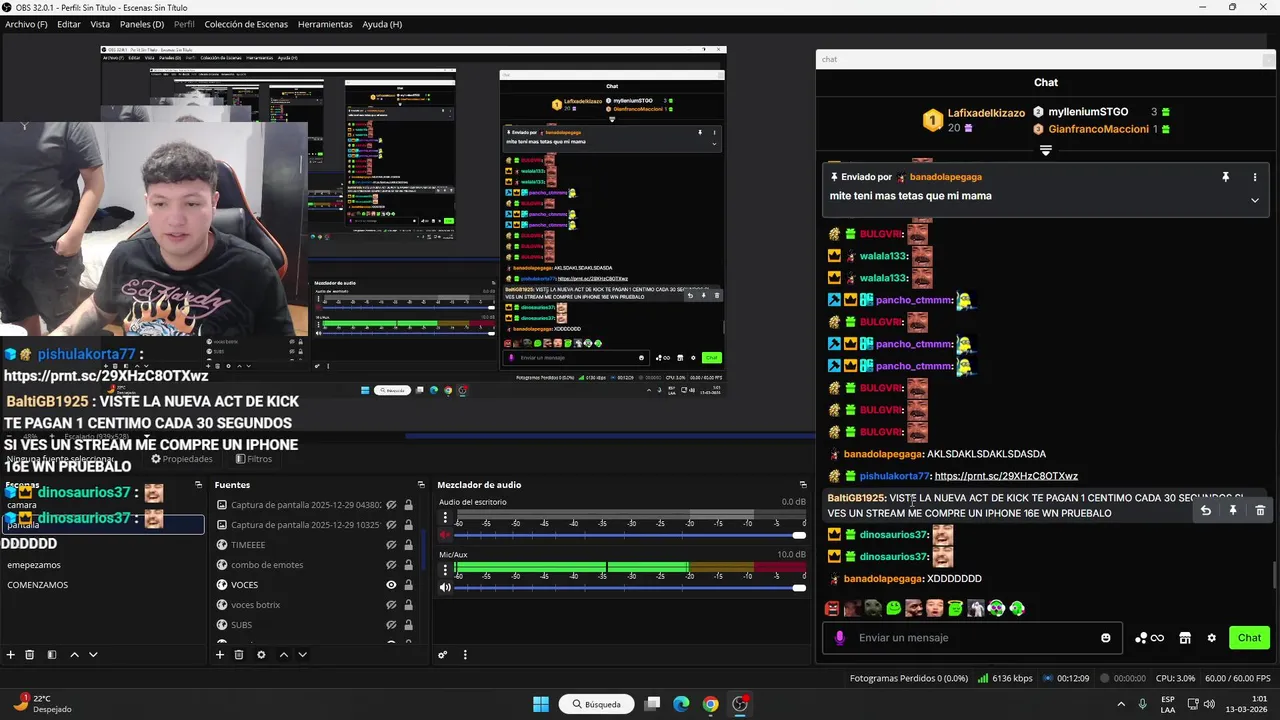The image size is (1280, 720).
Task: Pick the green smiley quick emote
Action: 894,608
